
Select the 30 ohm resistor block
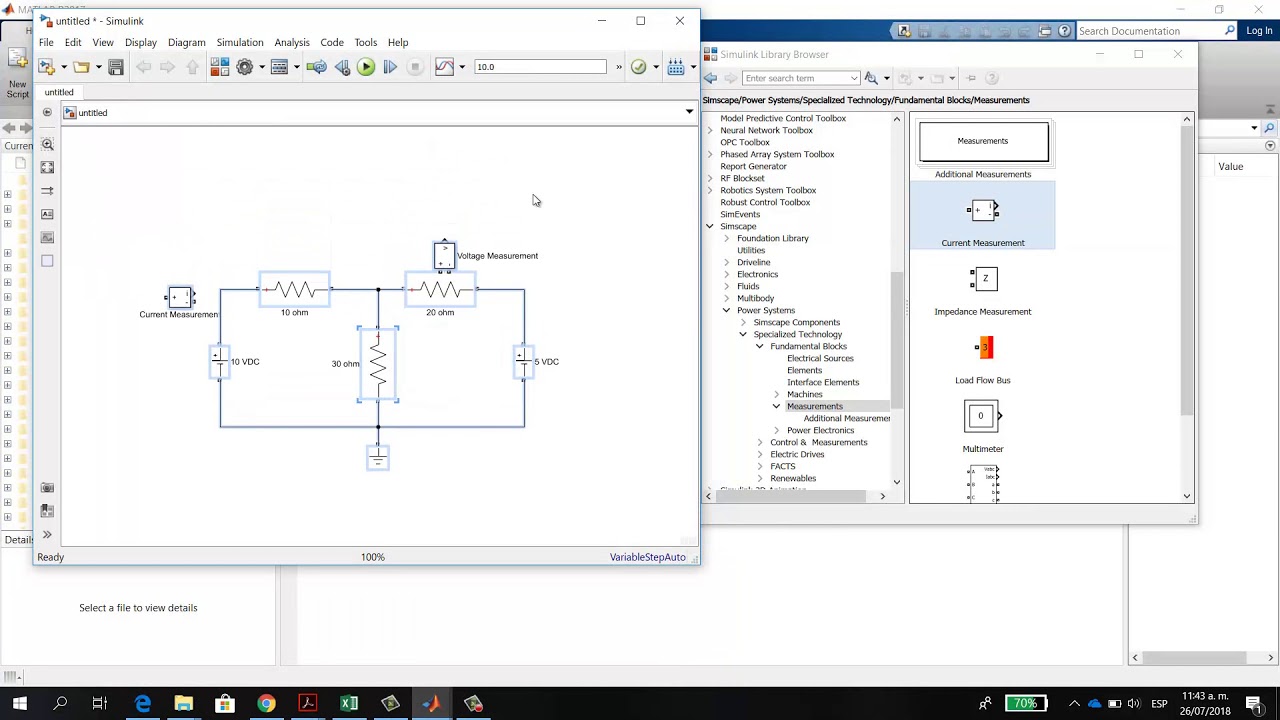pos(378,364)
